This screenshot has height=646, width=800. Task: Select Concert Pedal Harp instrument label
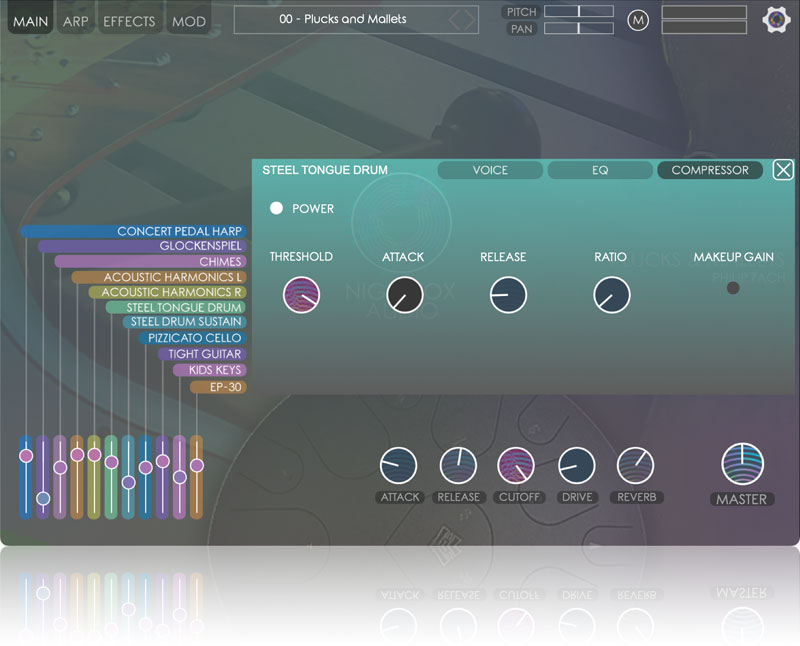(x=134, y=231)
